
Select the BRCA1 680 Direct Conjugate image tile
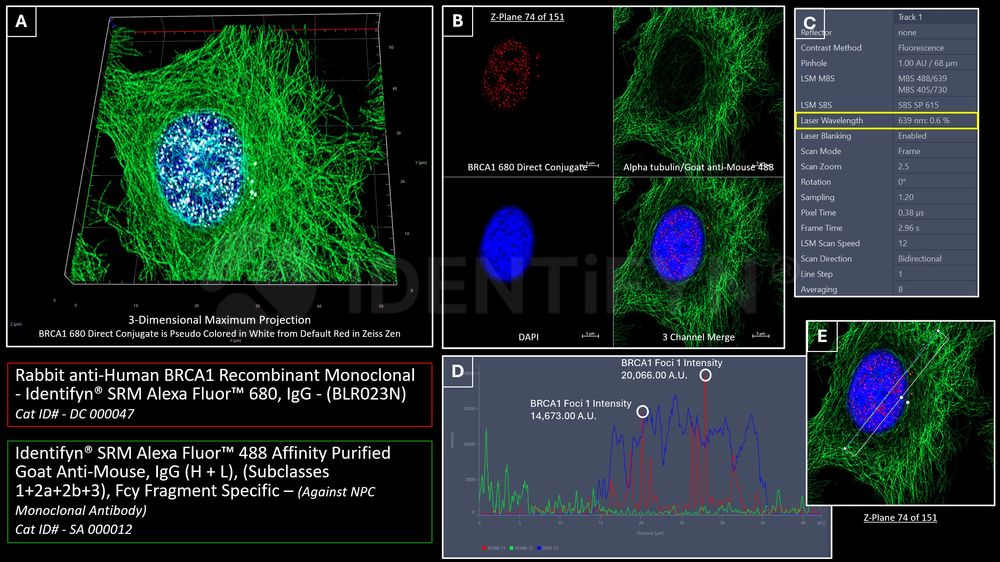click(527, 92)
